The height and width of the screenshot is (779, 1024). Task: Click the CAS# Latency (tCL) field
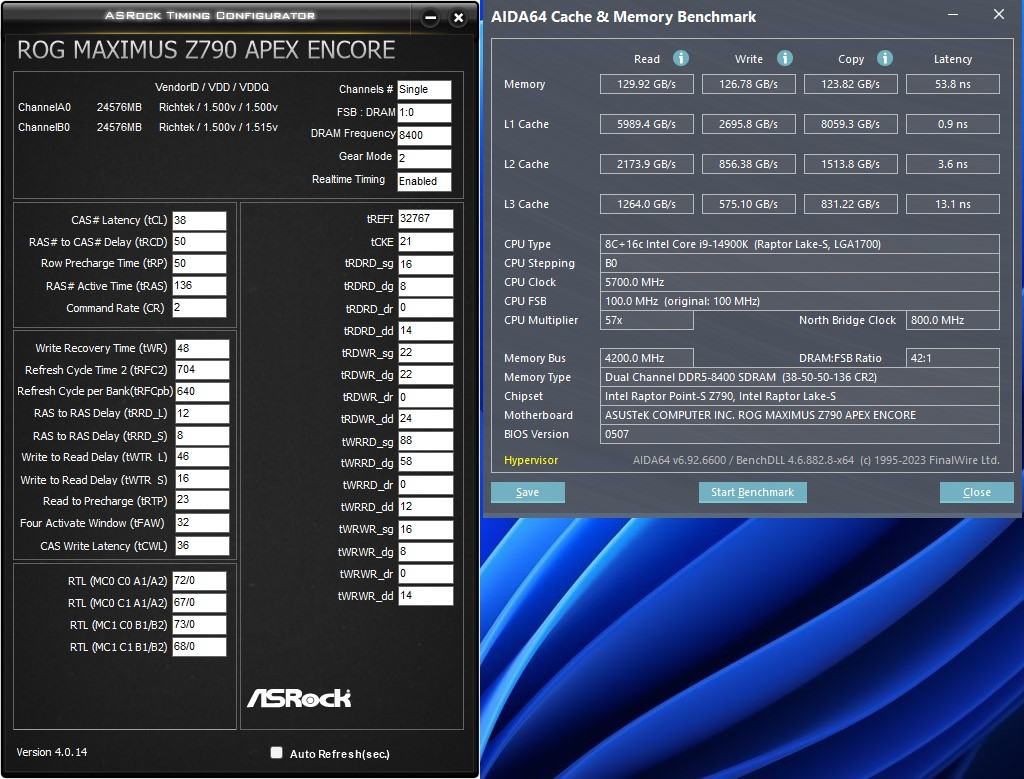point(199,220)
